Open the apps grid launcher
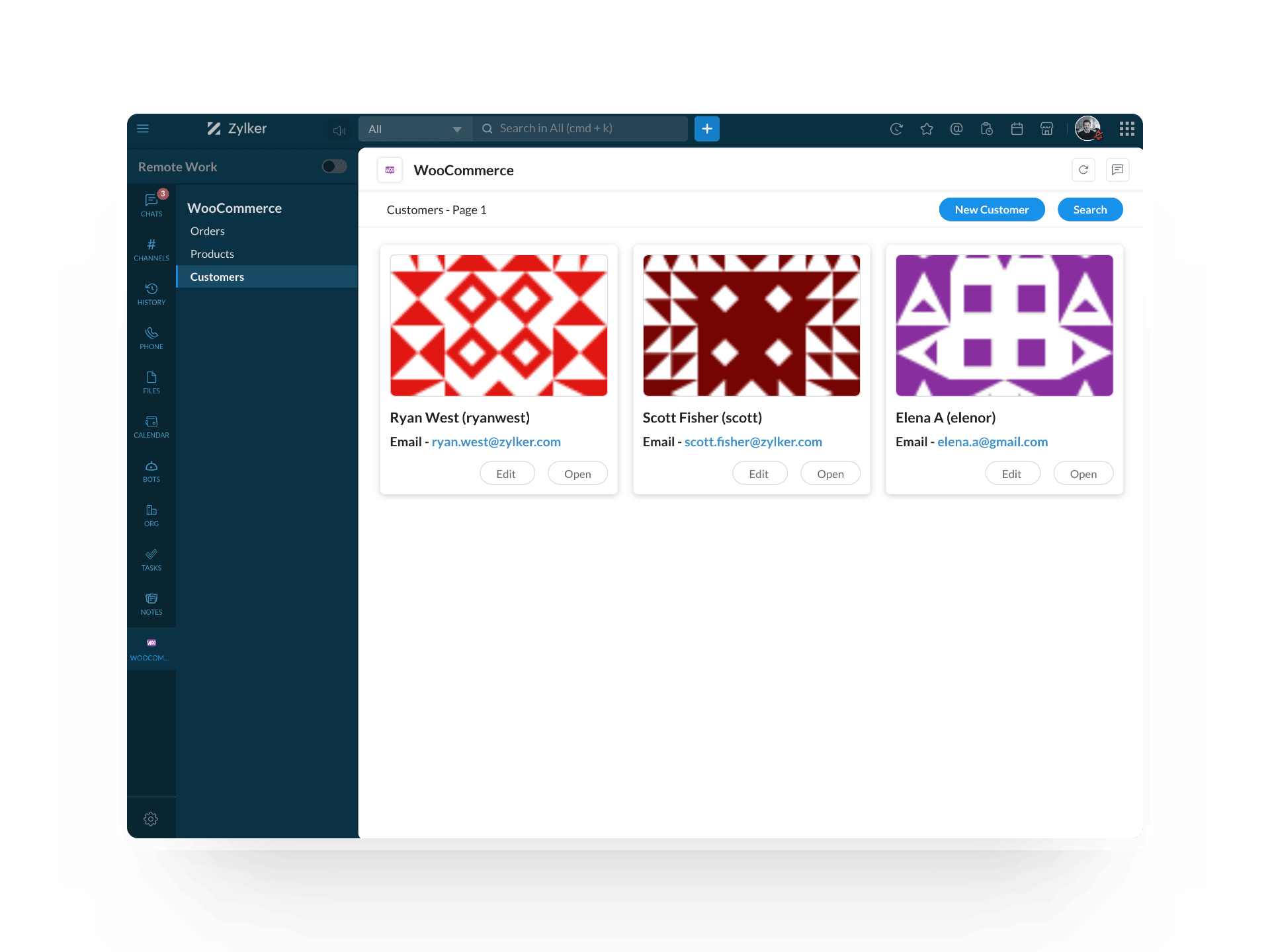This screenshot has height=952, width=1270. pyautogui.click(x=1126, y=129)
